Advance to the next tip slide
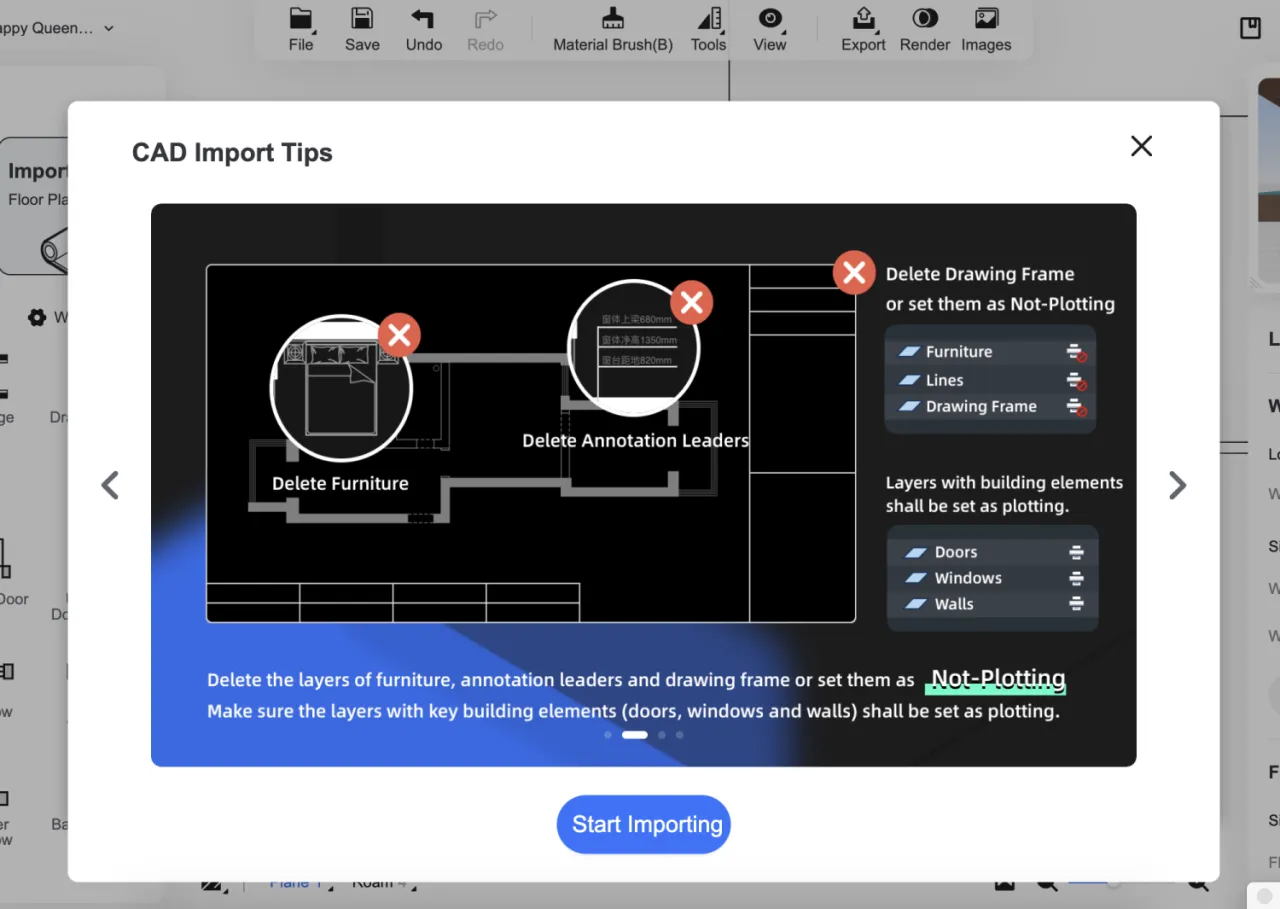The height and width of the screenshot is (909, 1280). tap(1177, 485)
